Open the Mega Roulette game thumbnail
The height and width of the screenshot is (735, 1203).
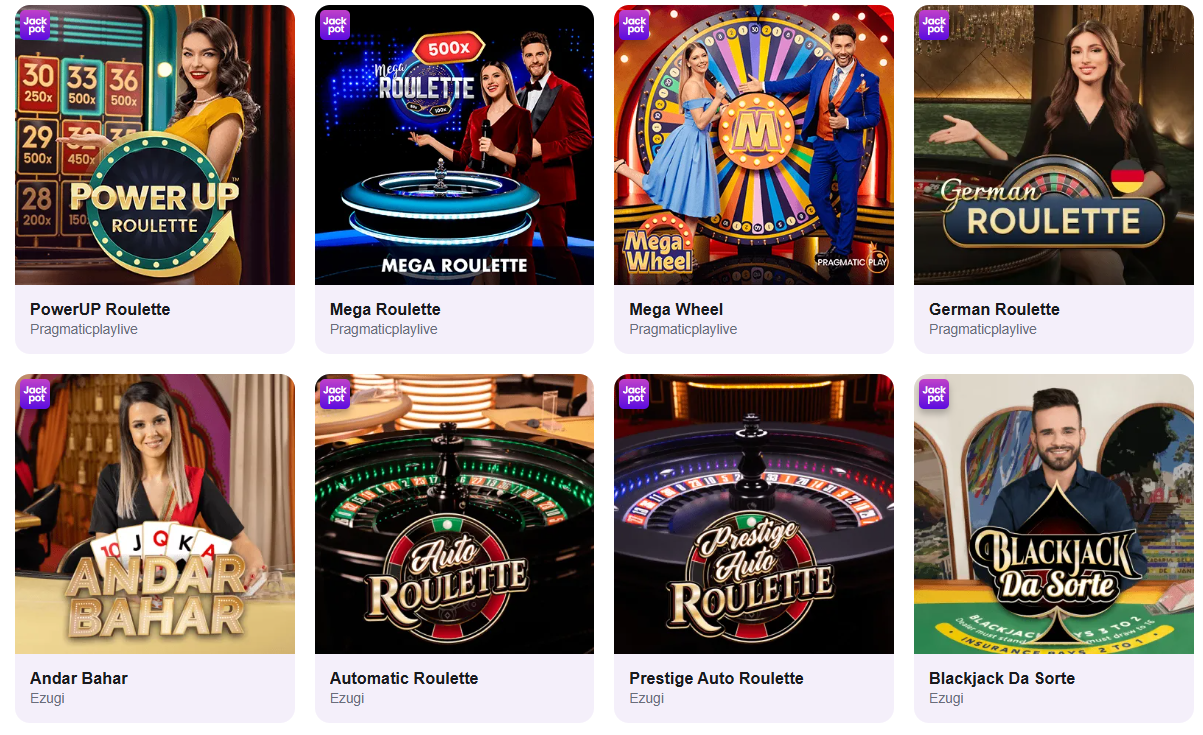(x=454, y=145)
